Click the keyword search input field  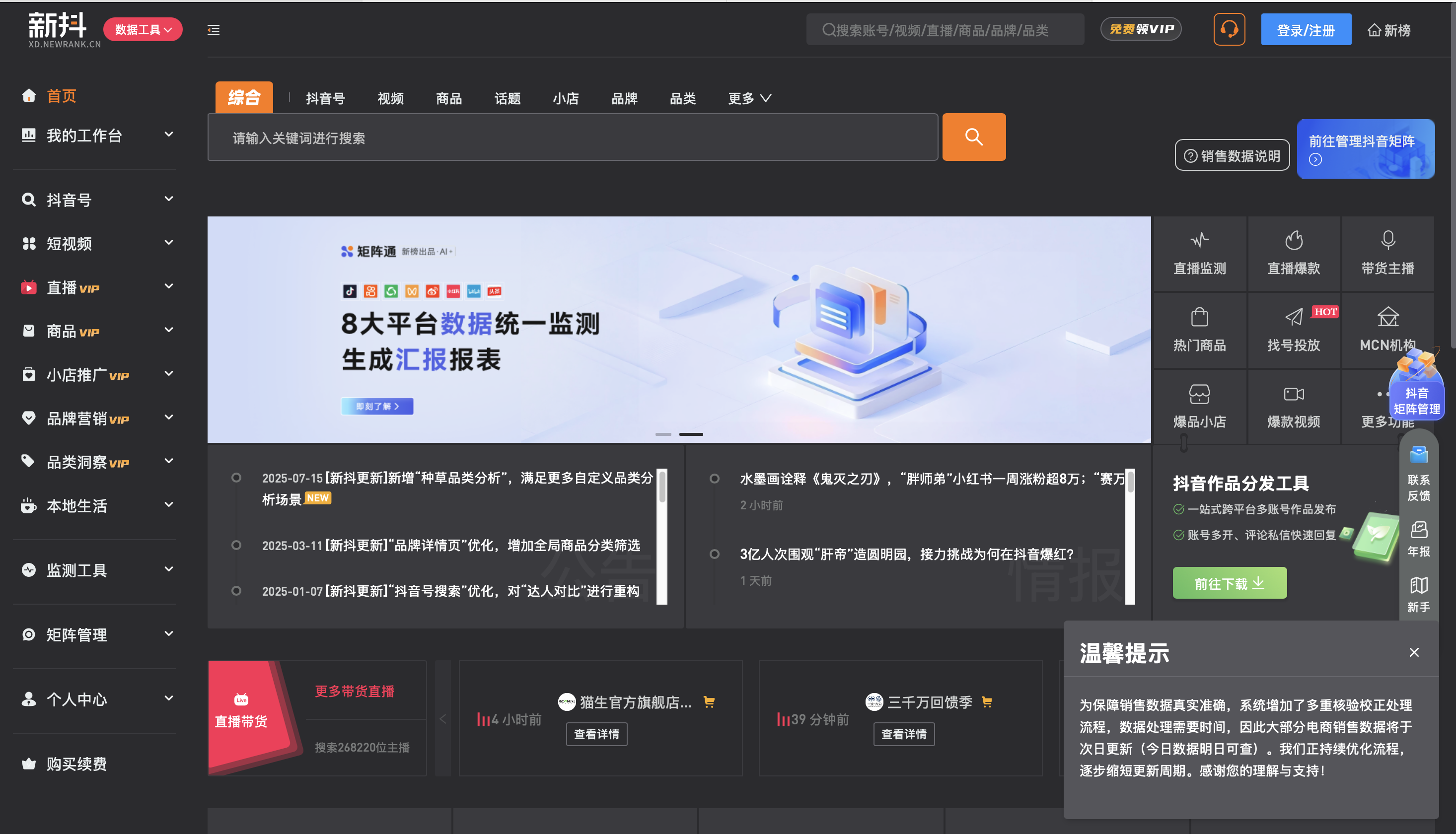click(573, 137)
